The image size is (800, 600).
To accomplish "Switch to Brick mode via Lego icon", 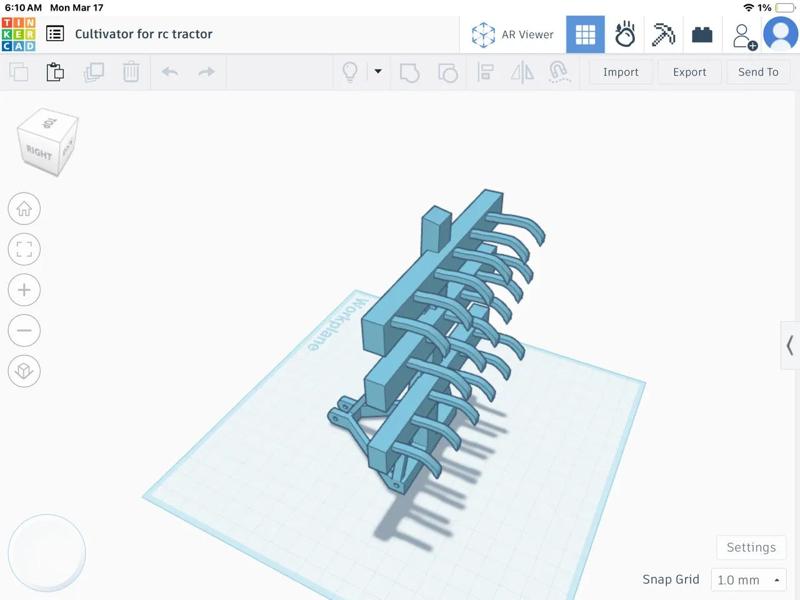I will (x=701, y=33).
